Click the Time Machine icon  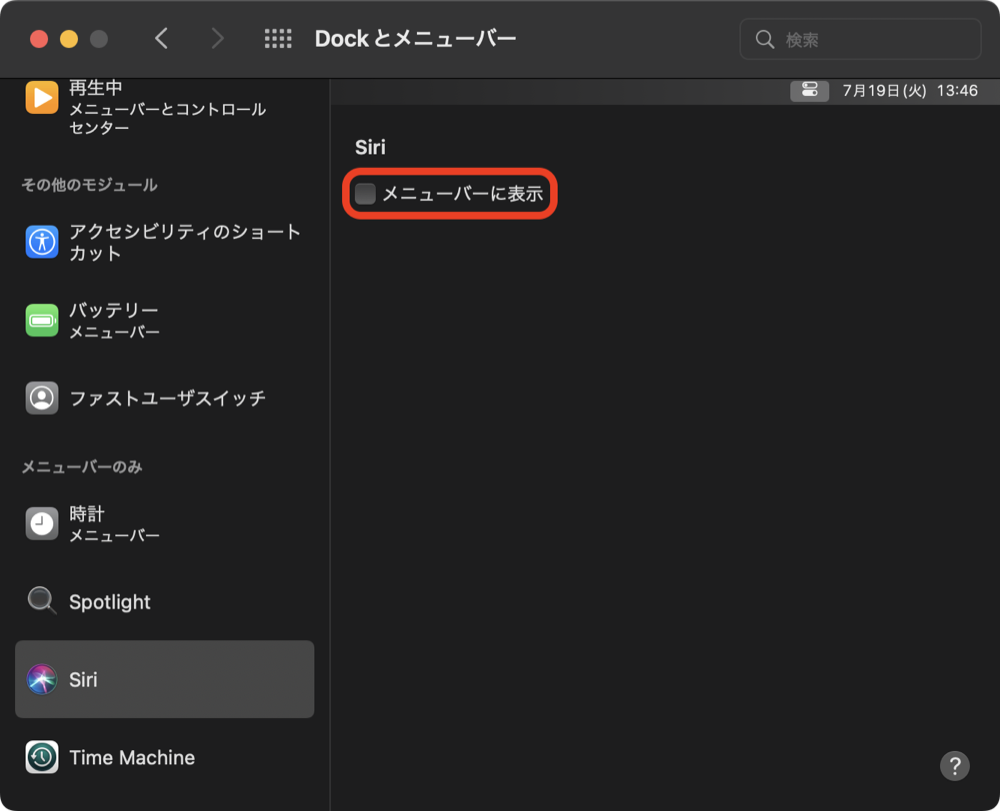[x=42, y=757]
